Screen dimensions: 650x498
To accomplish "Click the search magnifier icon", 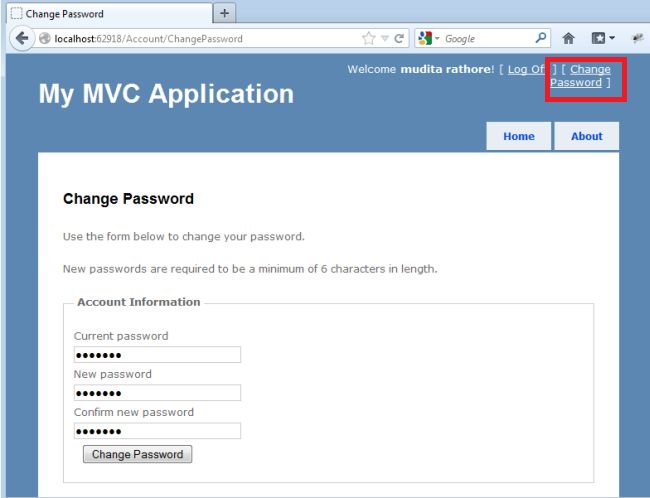I will (541, 38).
